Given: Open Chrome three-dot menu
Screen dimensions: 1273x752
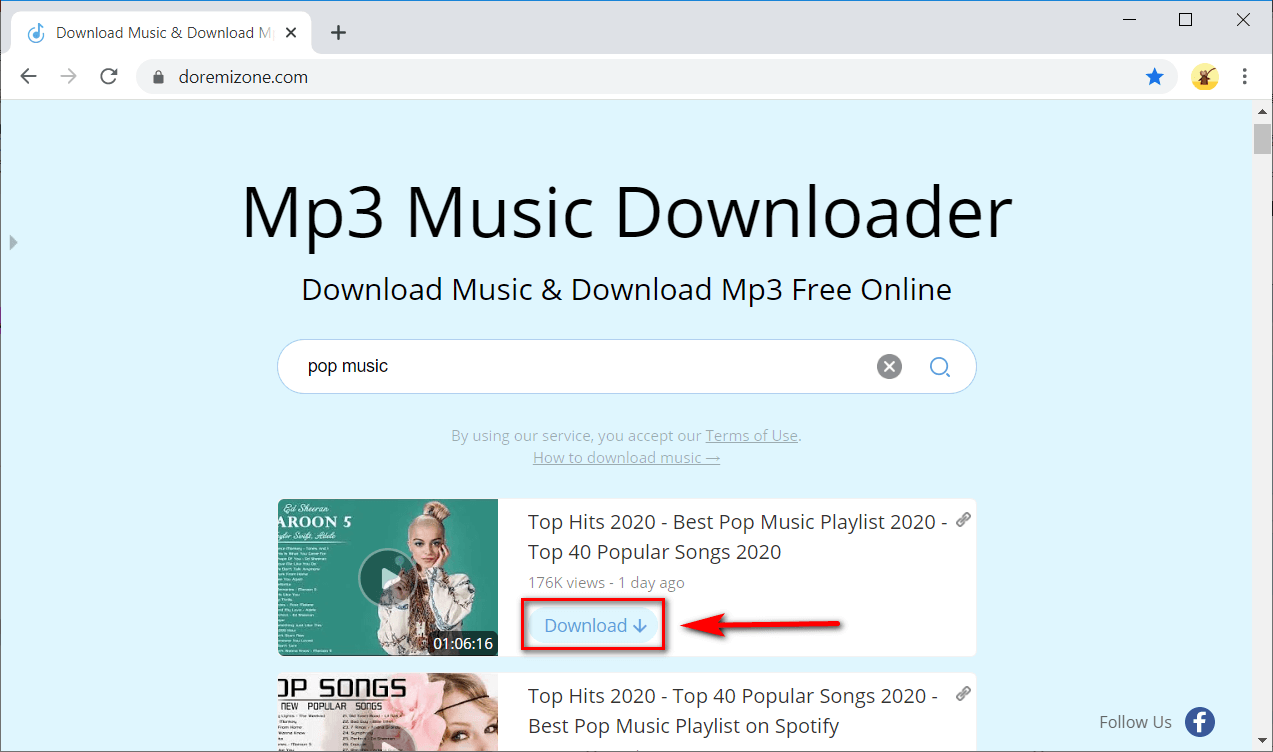Looking at the screenshot, I should 1245,77.
